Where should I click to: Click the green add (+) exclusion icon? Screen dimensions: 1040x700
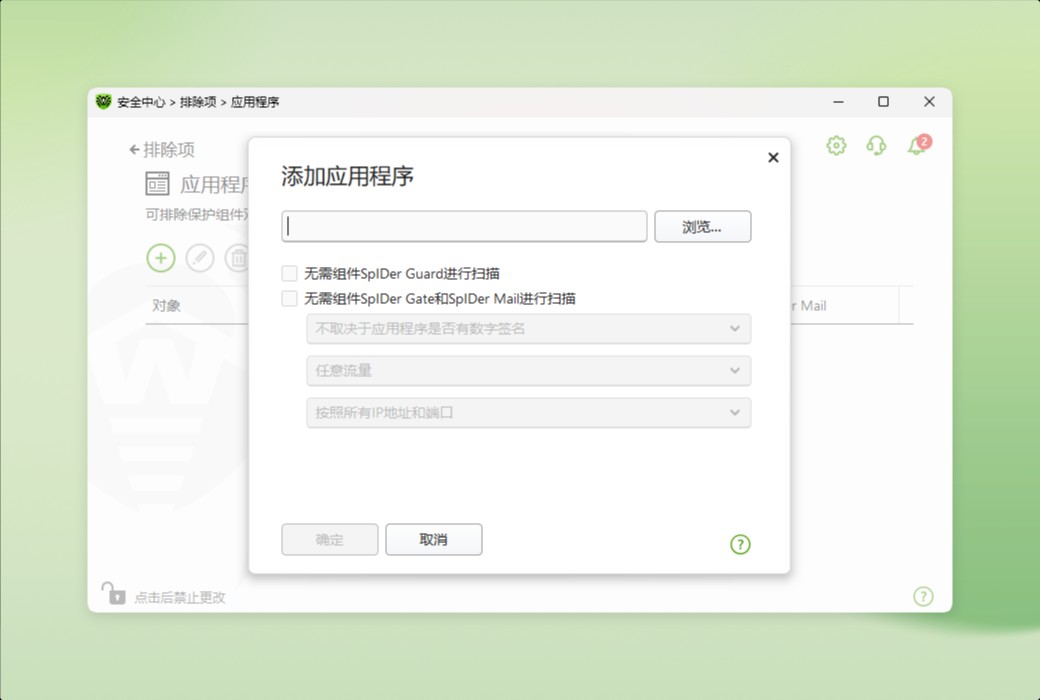point(161,258)
